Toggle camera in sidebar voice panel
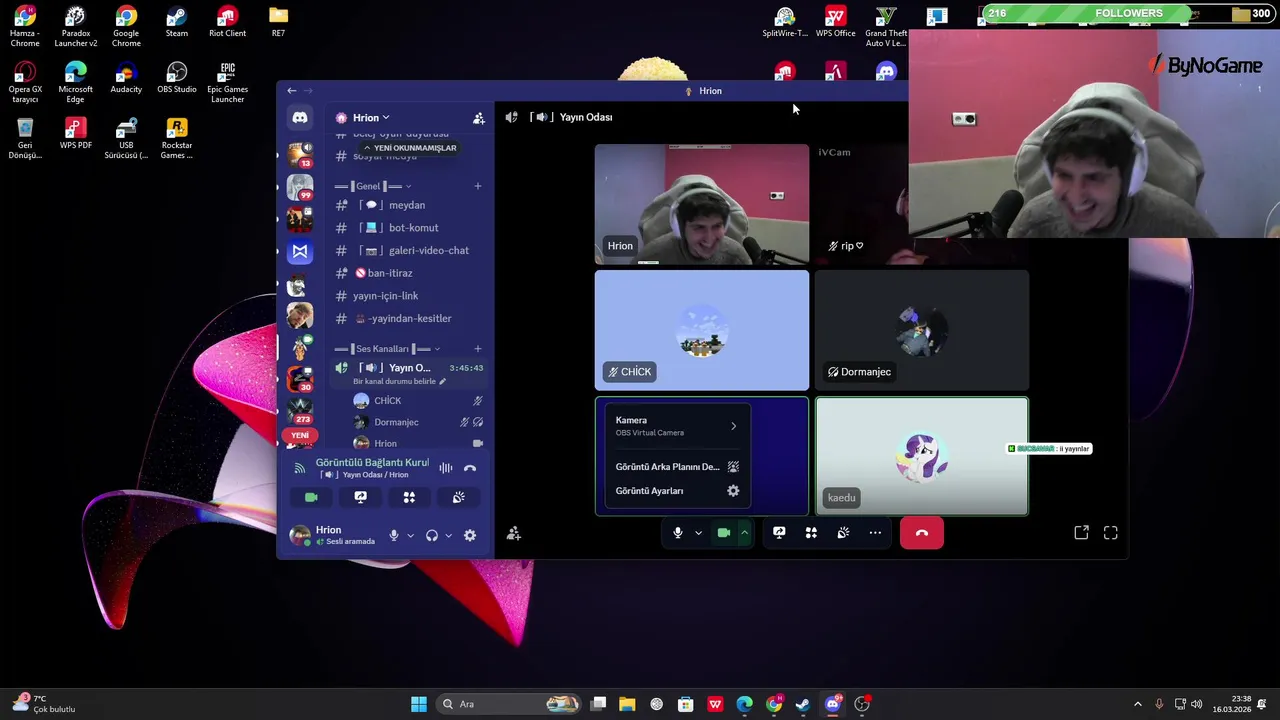This screenshot has height=720, width=1280. 311,497
